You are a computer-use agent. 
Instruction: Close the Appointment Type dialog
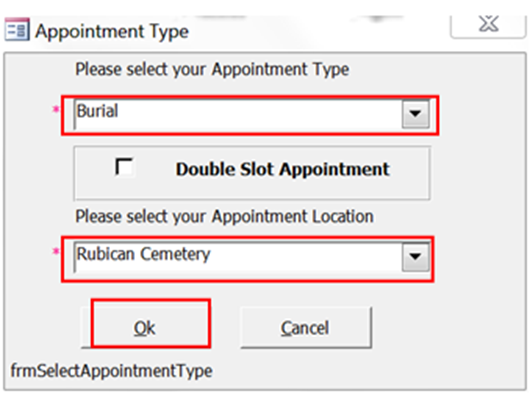point(488,26)
